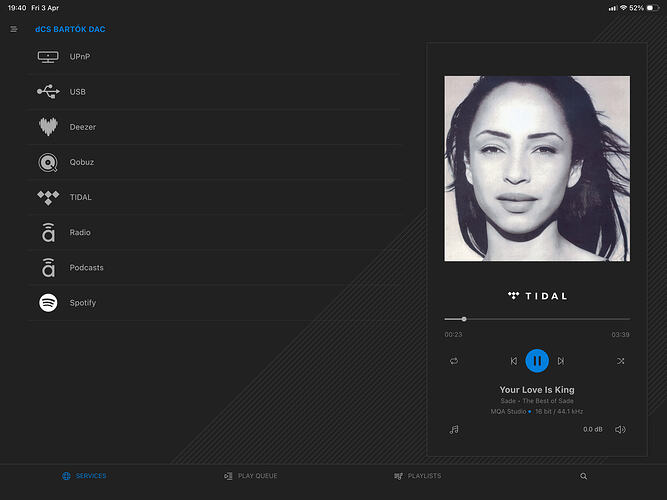
Task: Mute the volume via speaker icon
Action: coord(620,429)
